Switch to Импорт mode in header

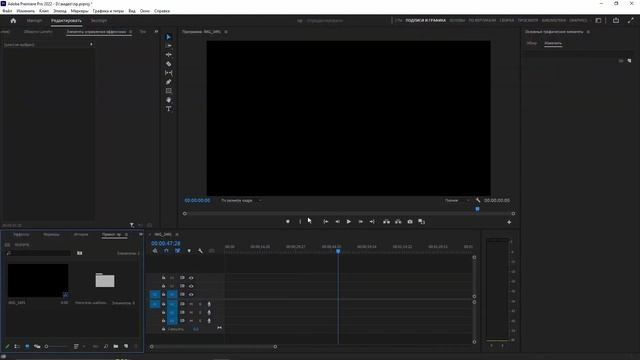click(34, 20)
